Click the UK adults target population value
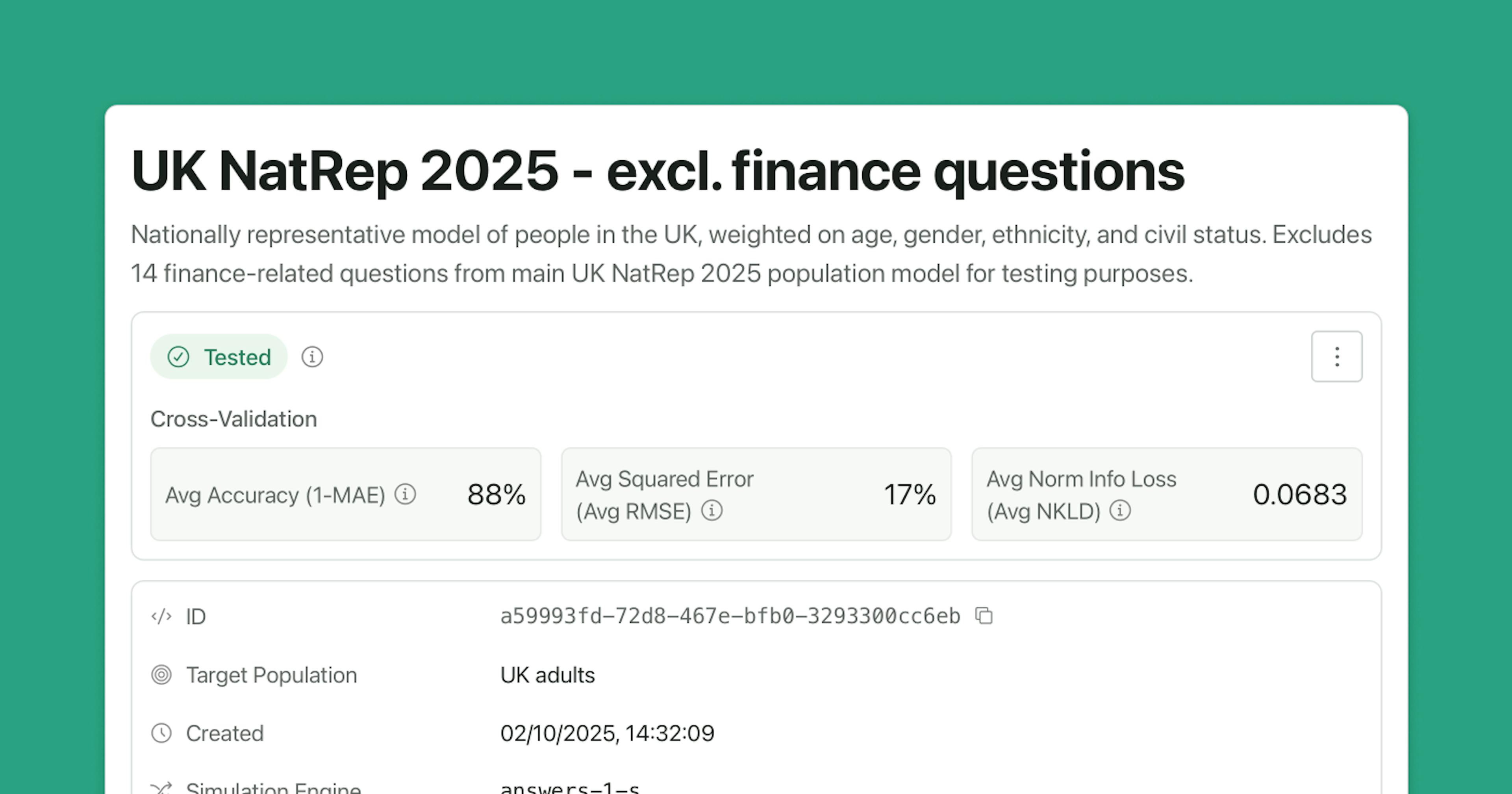The width and height of the screenshot is (1512, 794). 547,675
